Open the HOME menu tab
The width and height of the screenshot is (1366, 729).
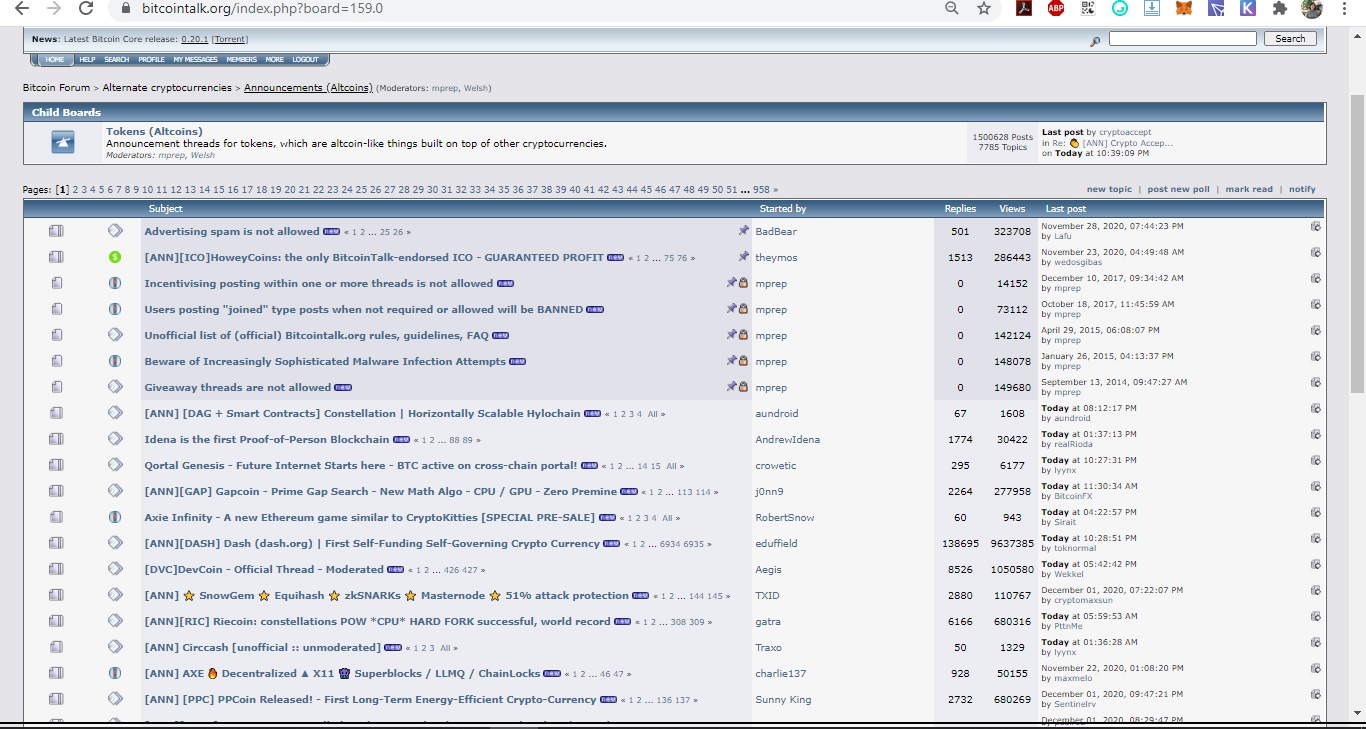pyautogui.click(x=54, y=60)
